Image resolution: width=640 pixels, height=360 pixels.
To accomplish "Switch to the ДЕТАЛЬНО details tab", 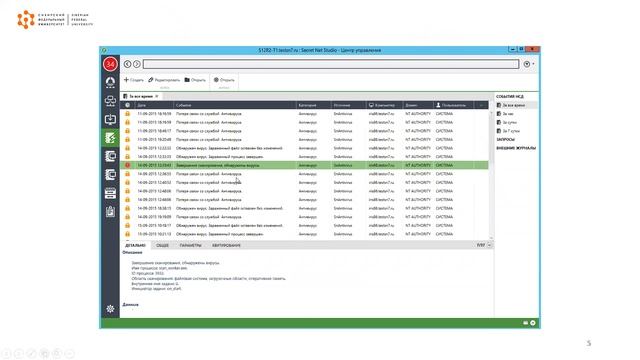I will click(x=135, y=245).
